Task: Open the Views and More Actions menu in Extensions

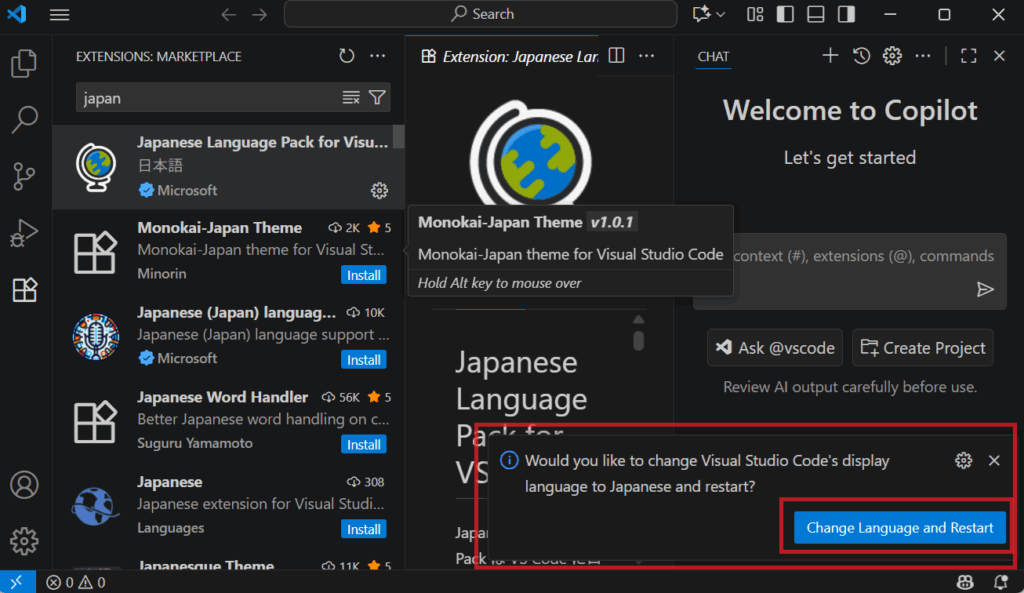Action: (377, 57)
